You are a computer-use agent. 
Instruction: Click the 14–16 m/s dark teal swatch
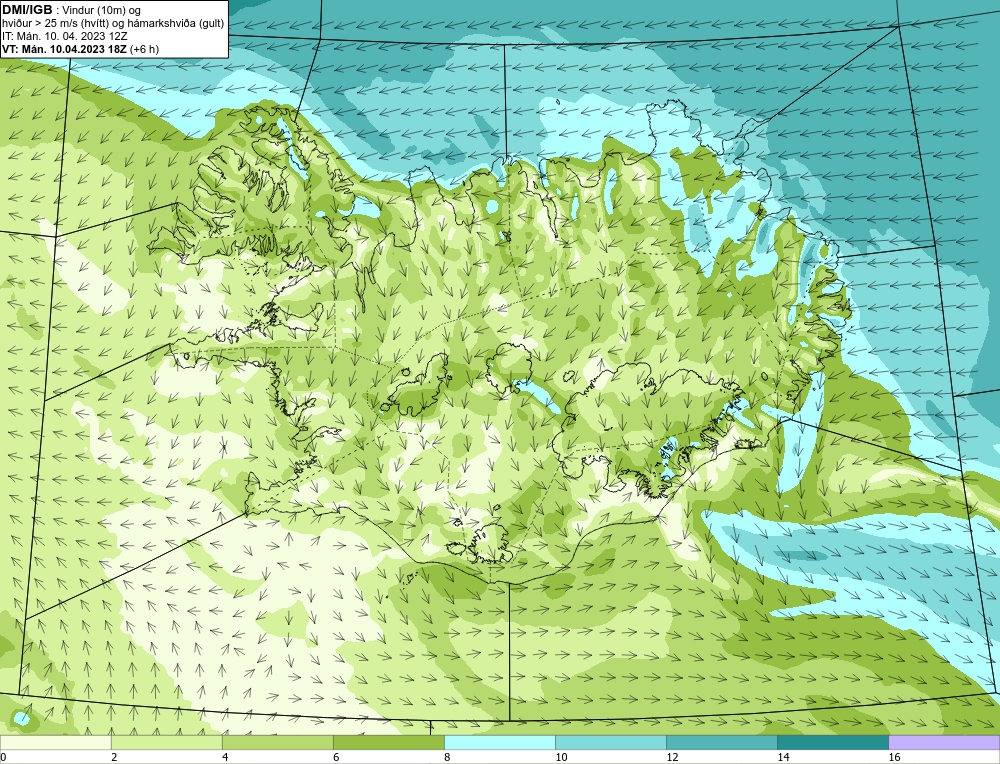(833, 742)
